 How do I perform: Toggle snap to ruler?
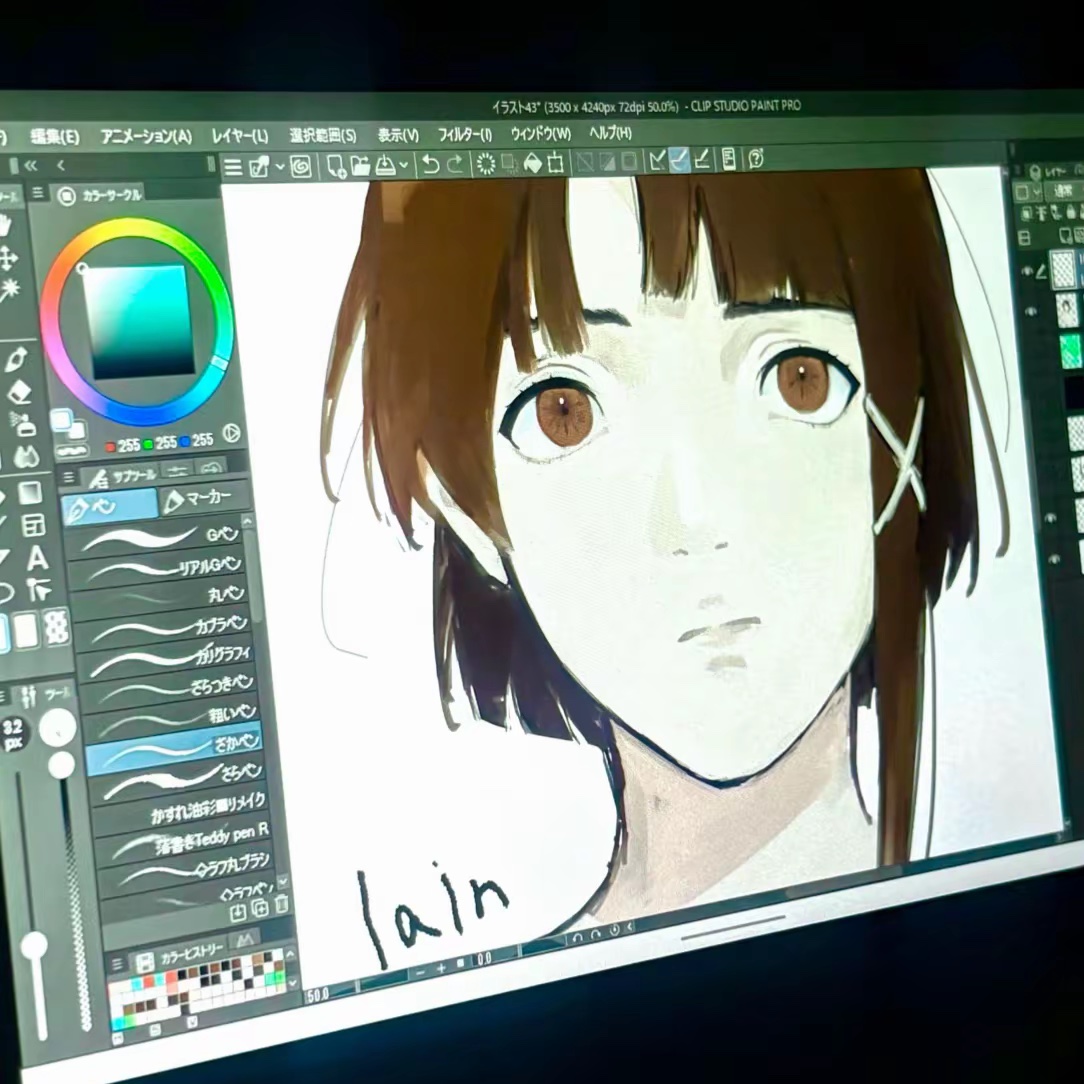click(657, 161)
